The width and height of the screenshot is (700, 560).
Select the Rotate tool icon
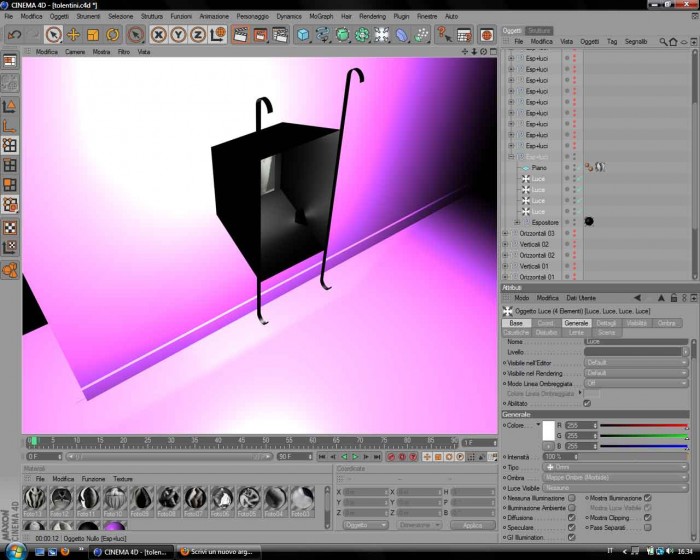click(x=112, y=35)
